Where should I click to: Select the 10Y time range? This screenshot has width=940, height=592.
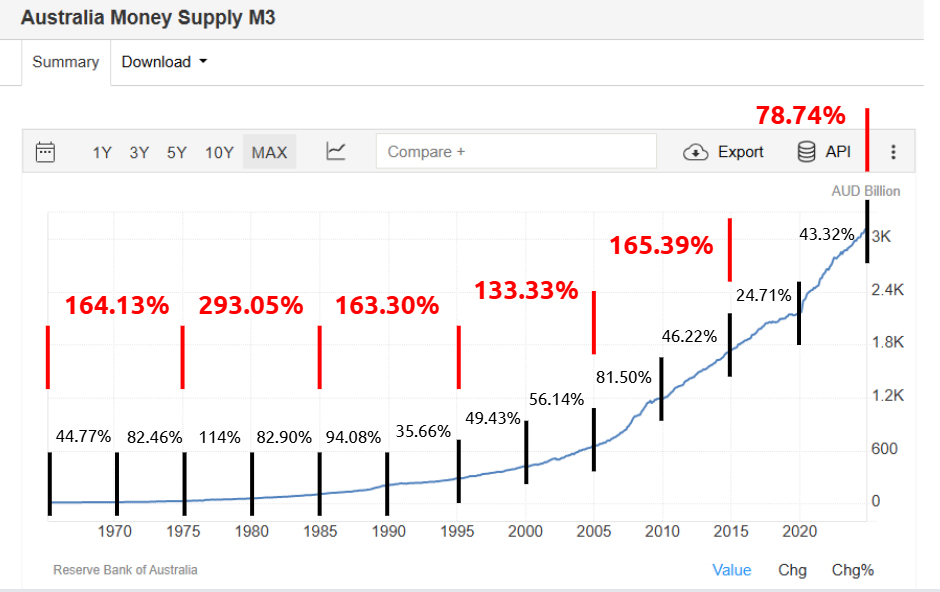click(x=219, y=152)
